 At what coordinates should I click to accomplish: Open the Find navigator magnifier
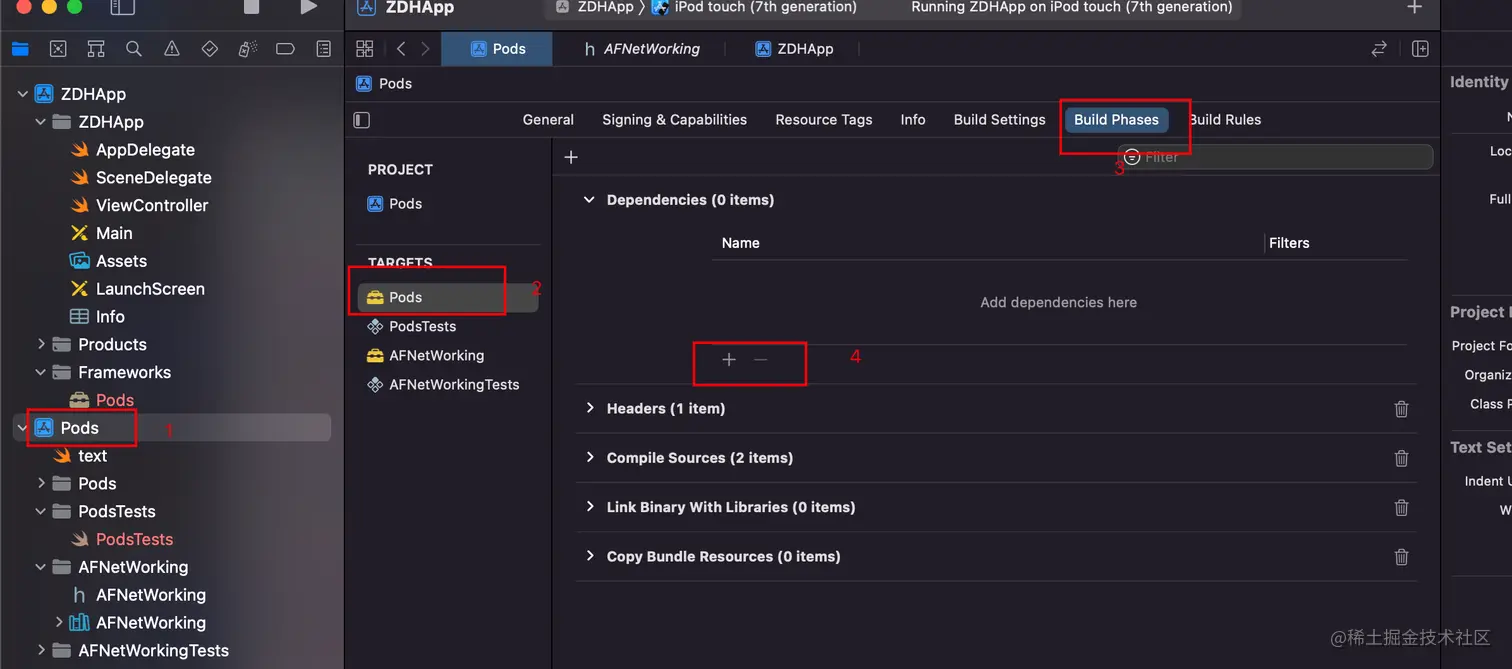click(134, 49)
